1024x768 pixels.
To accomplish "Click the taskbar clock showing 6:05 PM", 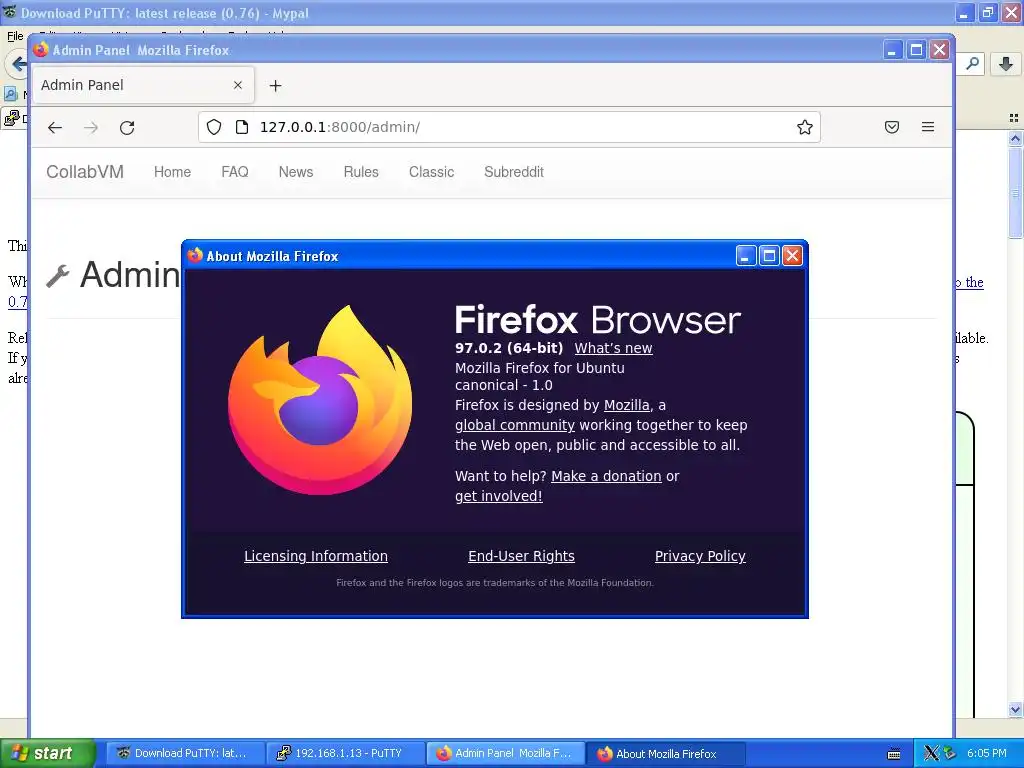I will (987, 754).
